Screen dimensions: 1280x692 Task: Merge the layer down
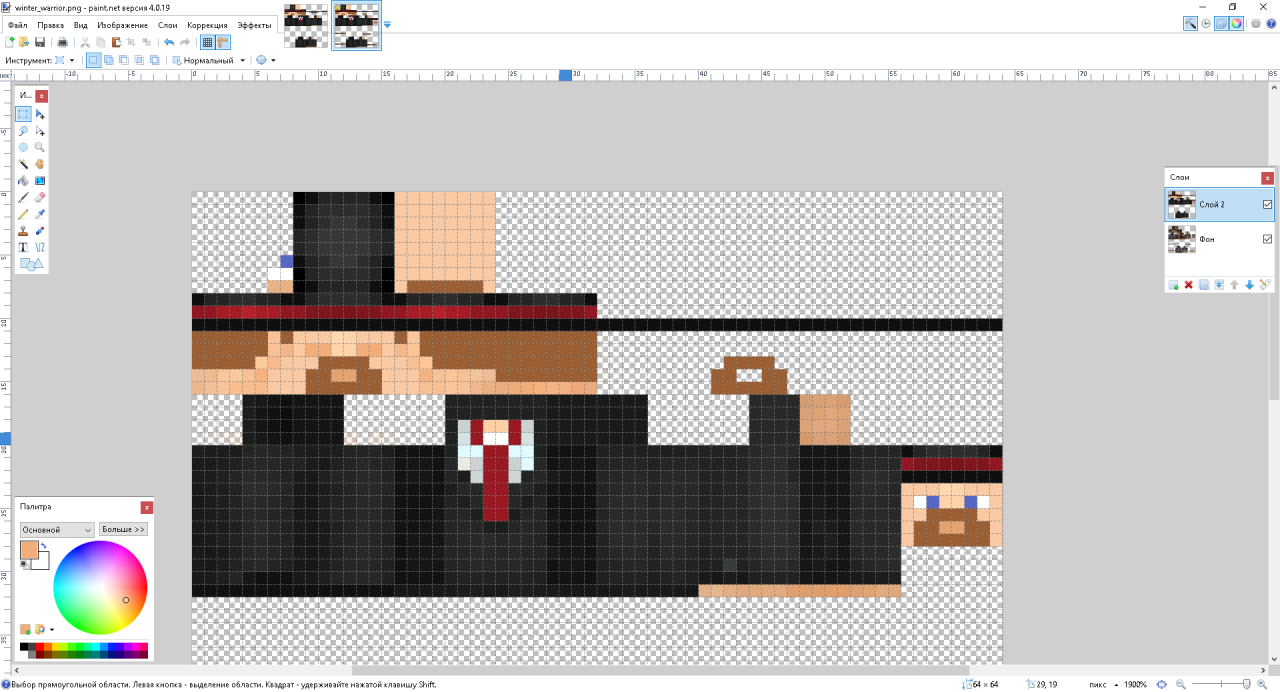click(1219, 285)
